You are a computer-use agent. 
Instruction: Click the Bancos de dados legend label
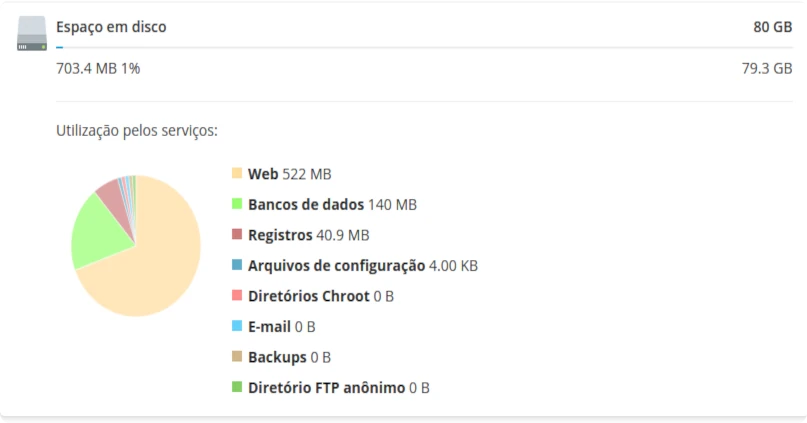306,204
